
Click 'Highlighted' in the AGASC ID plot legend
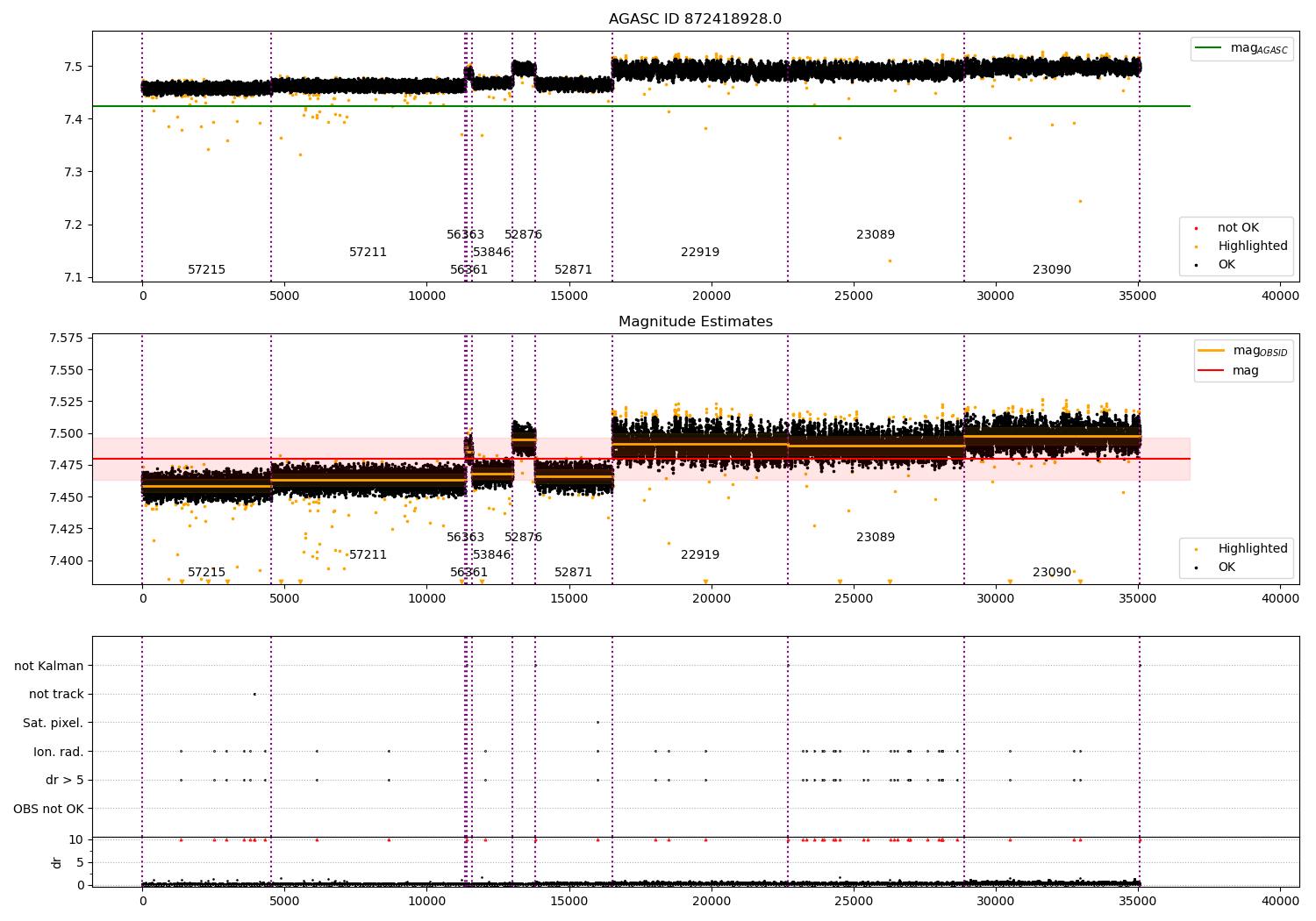point(1253,246)
